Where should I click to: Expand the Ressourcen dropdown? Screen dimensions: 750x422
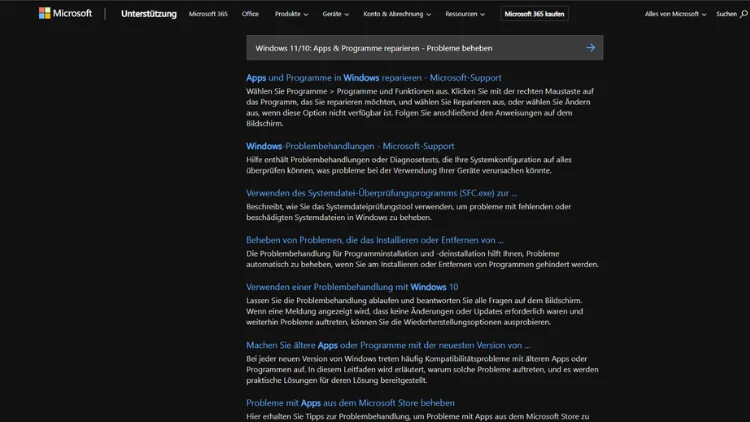pyautogui.click(x=465, y=14)
